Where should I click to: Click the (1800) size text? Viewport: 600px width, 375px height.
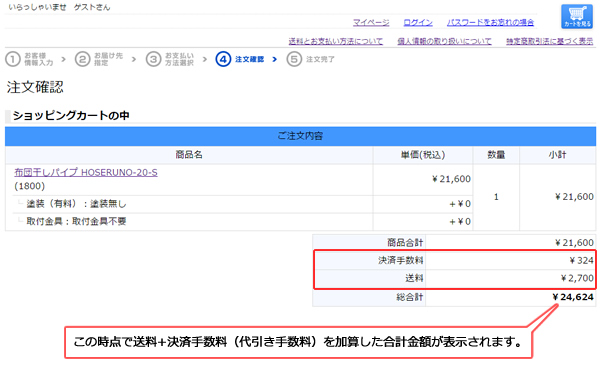[x=29, y=186]
